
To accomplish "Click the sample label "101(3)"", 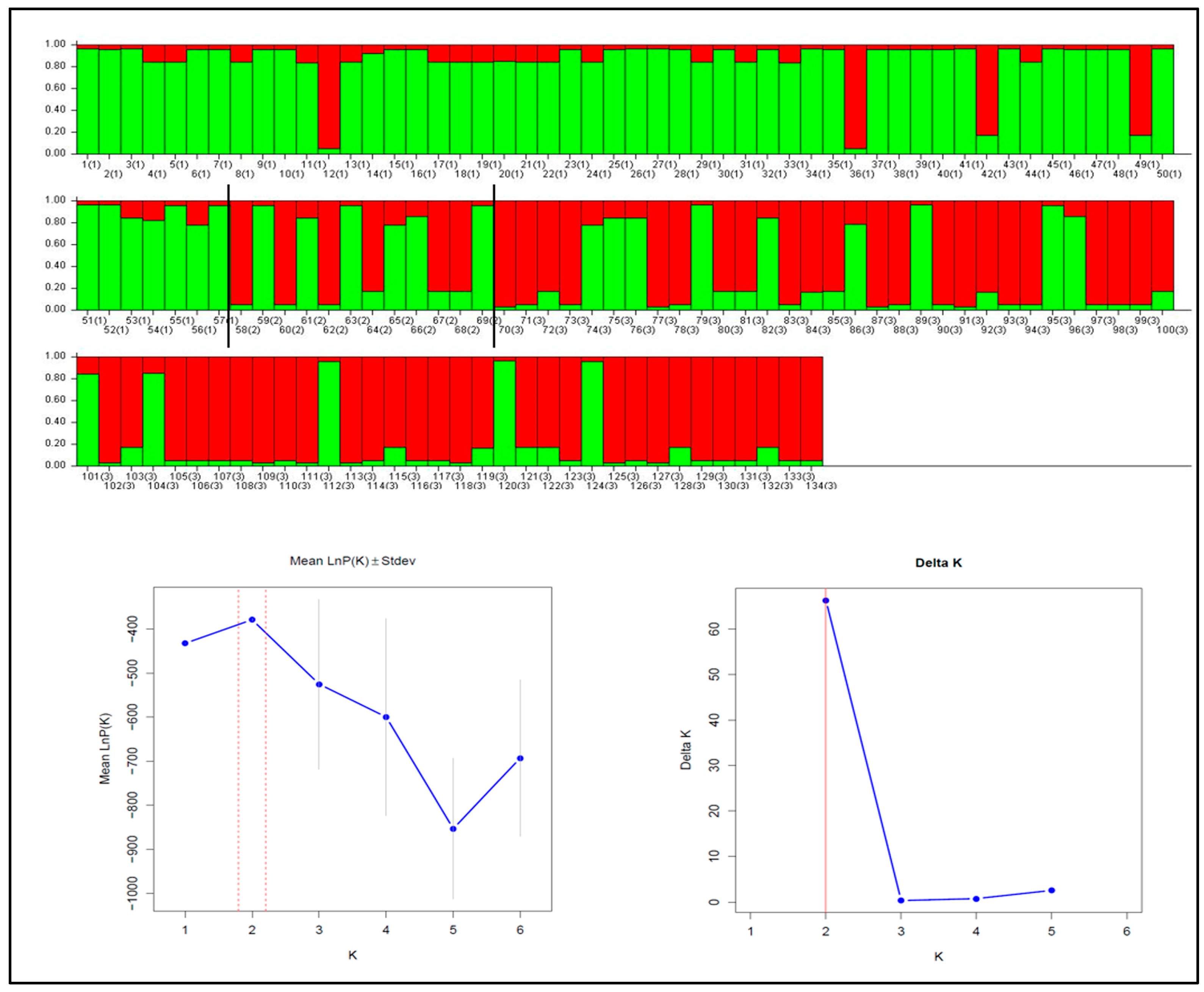I will [97, 476].
